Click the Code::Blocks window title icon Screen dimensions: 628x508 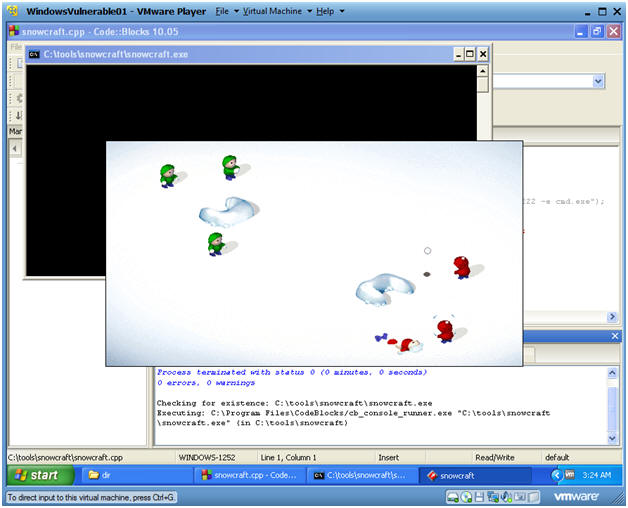[14, 31]
